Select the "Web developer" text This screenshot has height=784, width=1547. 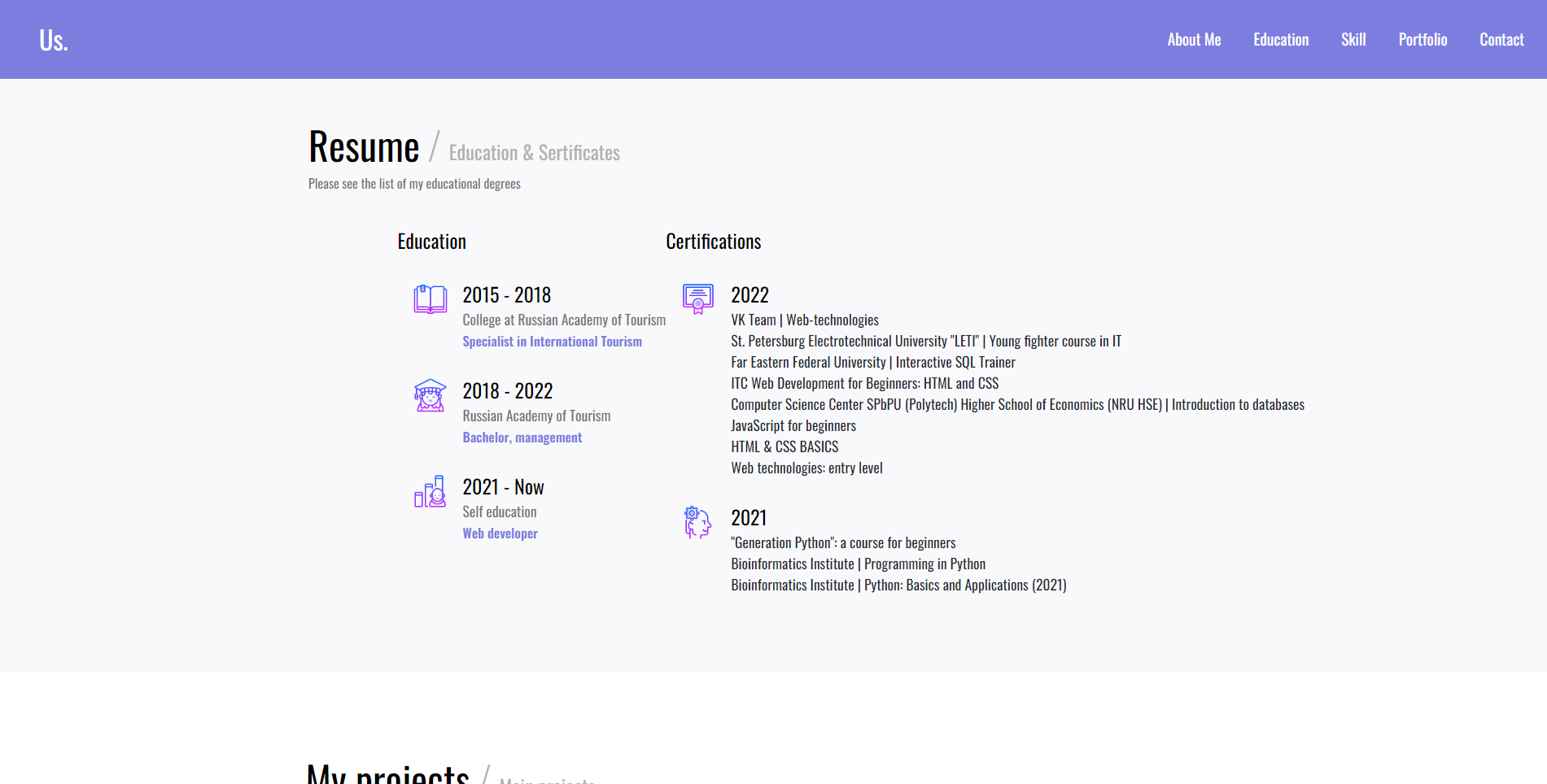(x=500, y=534)
